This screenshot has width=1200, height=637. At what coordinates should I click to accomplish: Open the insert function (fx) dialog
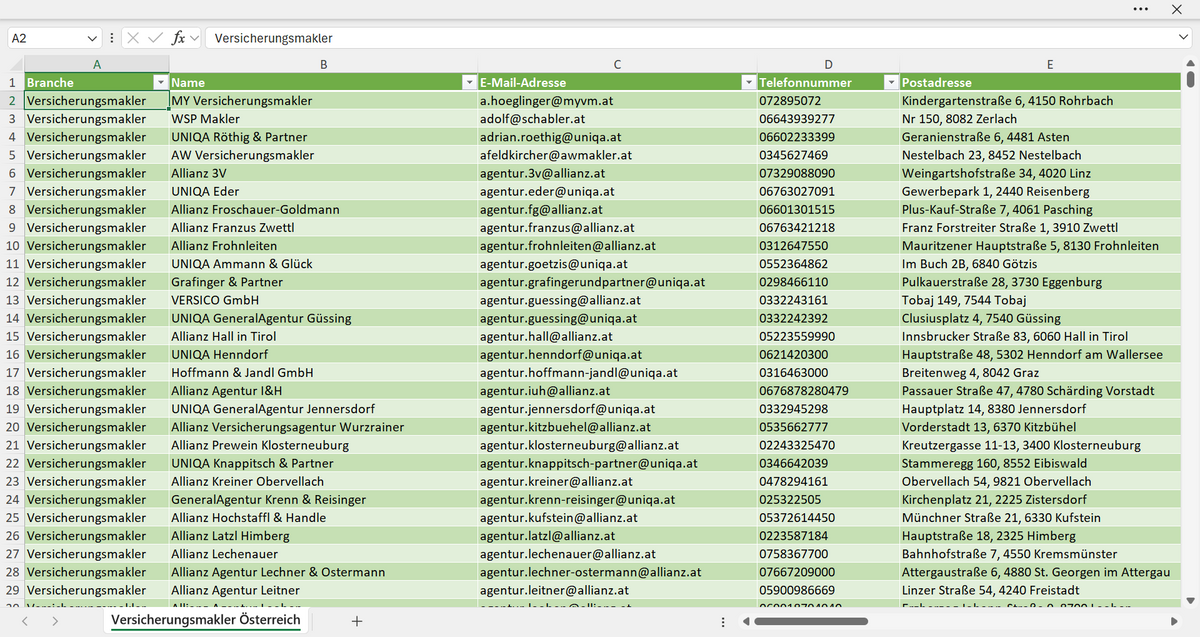pyautogui.click(x=179, y=38)
